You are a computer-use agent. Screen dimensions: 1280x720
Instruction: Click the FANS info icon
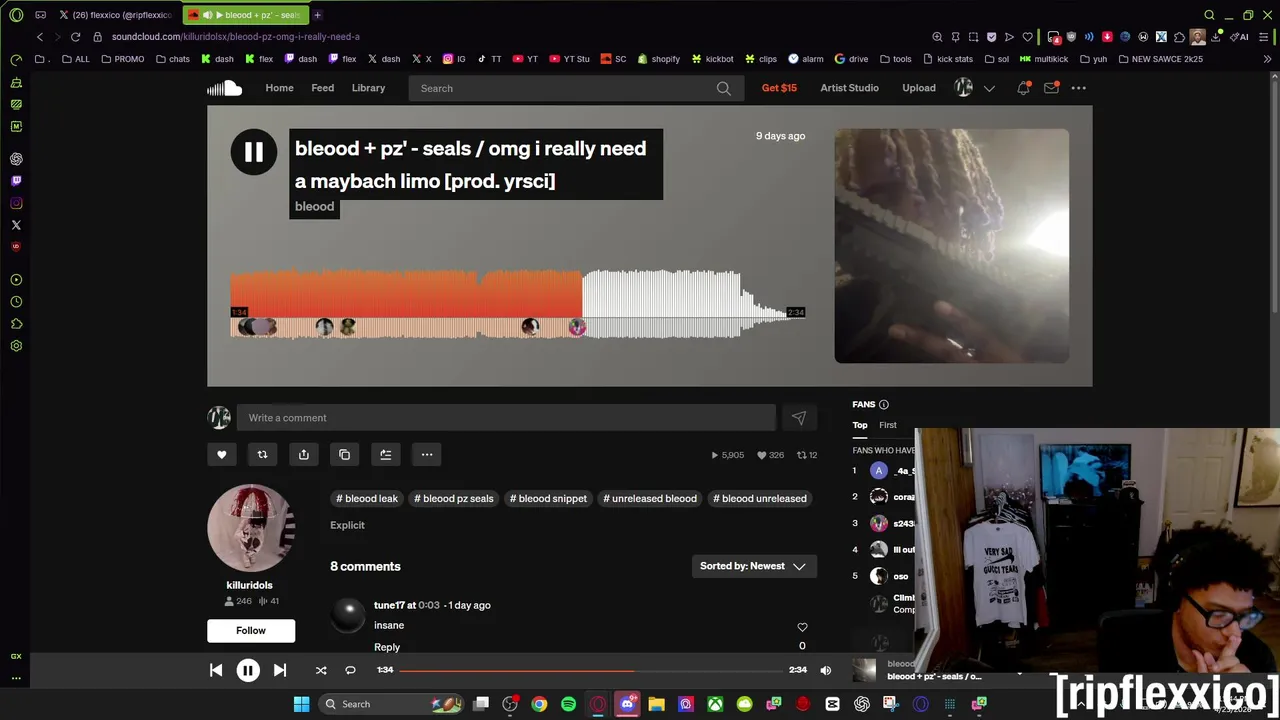point(883,404)
